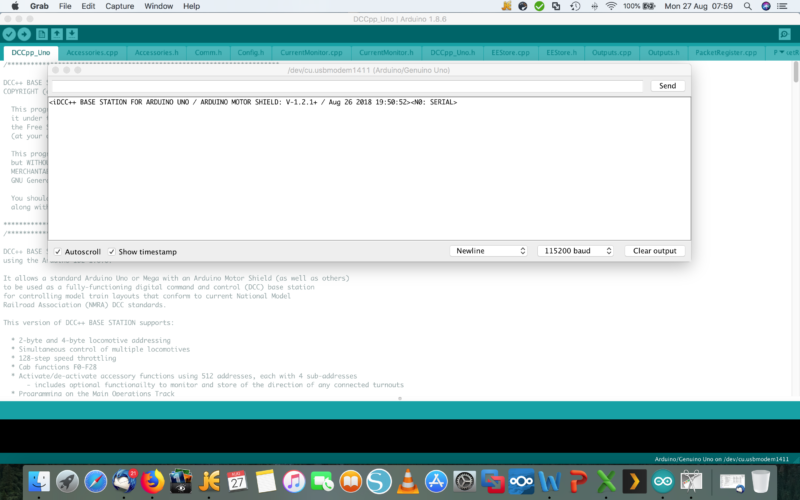
Task: Open the tab overflow dropdown arrow
Action: pyautogui.click(x=782, y=52)
